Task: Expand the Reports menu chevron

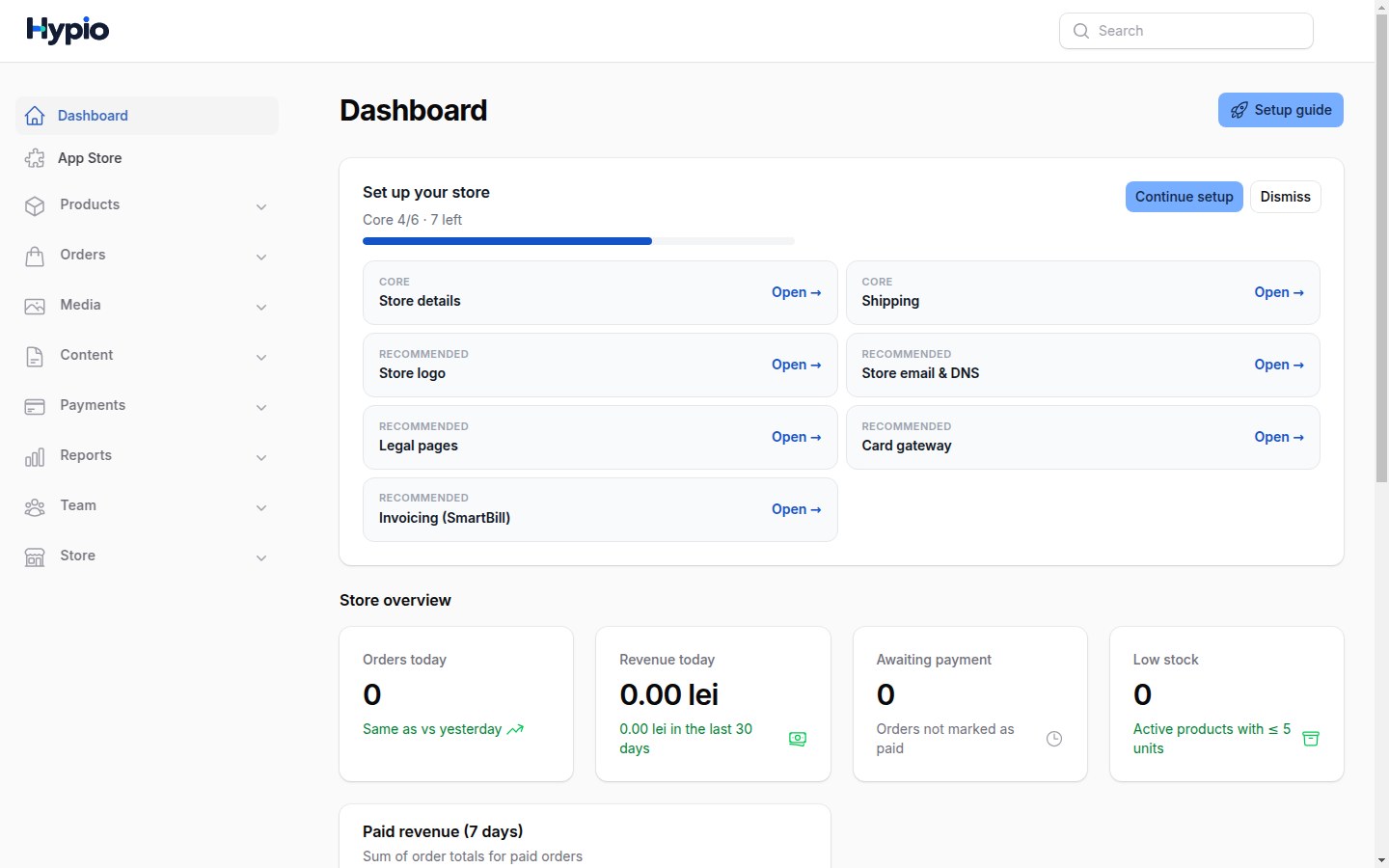Action: coord(261,457)
